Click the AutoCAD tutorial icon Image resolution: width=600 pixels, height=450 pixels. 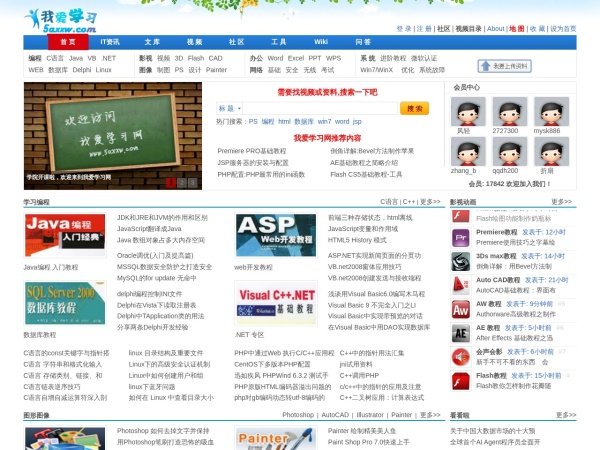[460, 284]
